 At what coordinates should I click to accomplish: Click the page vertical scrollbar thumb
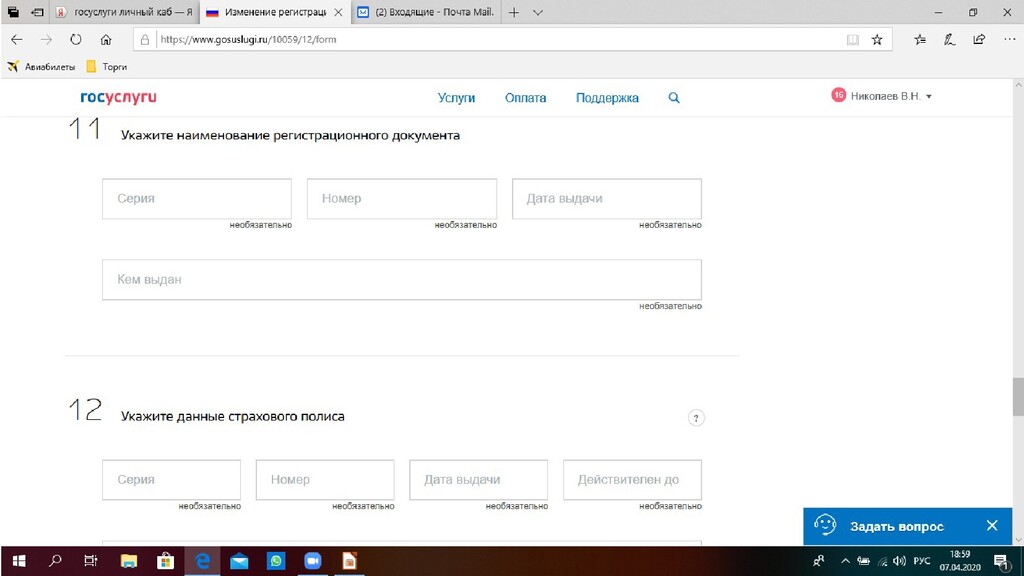pos(1018,396)
